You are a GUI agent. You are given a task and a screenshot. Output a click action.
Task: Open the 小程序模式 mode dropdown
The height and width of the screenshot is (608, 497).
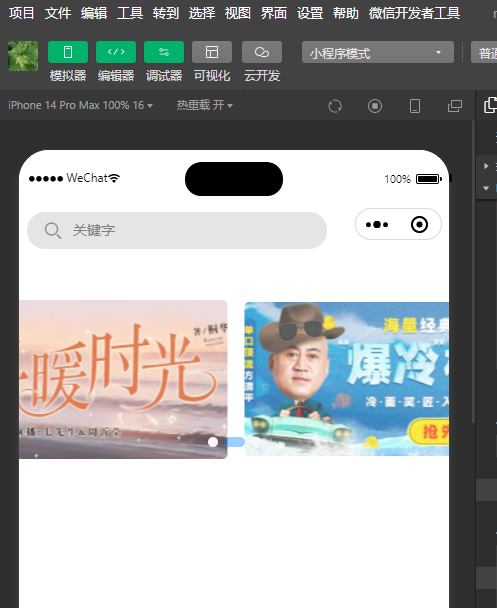pos(378,52)
